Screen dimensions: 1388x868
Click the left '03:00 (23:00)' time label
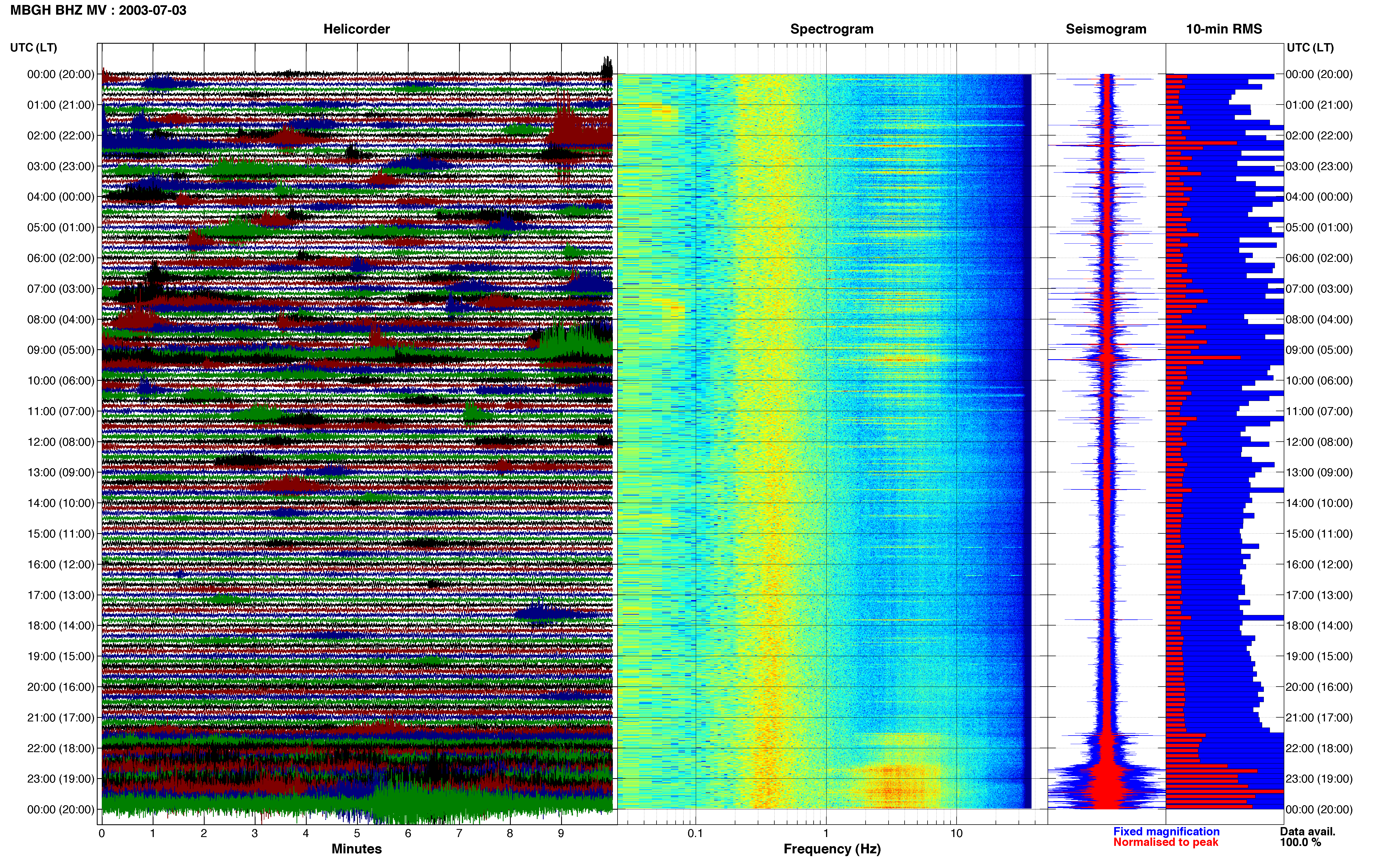tap(61, 166)
